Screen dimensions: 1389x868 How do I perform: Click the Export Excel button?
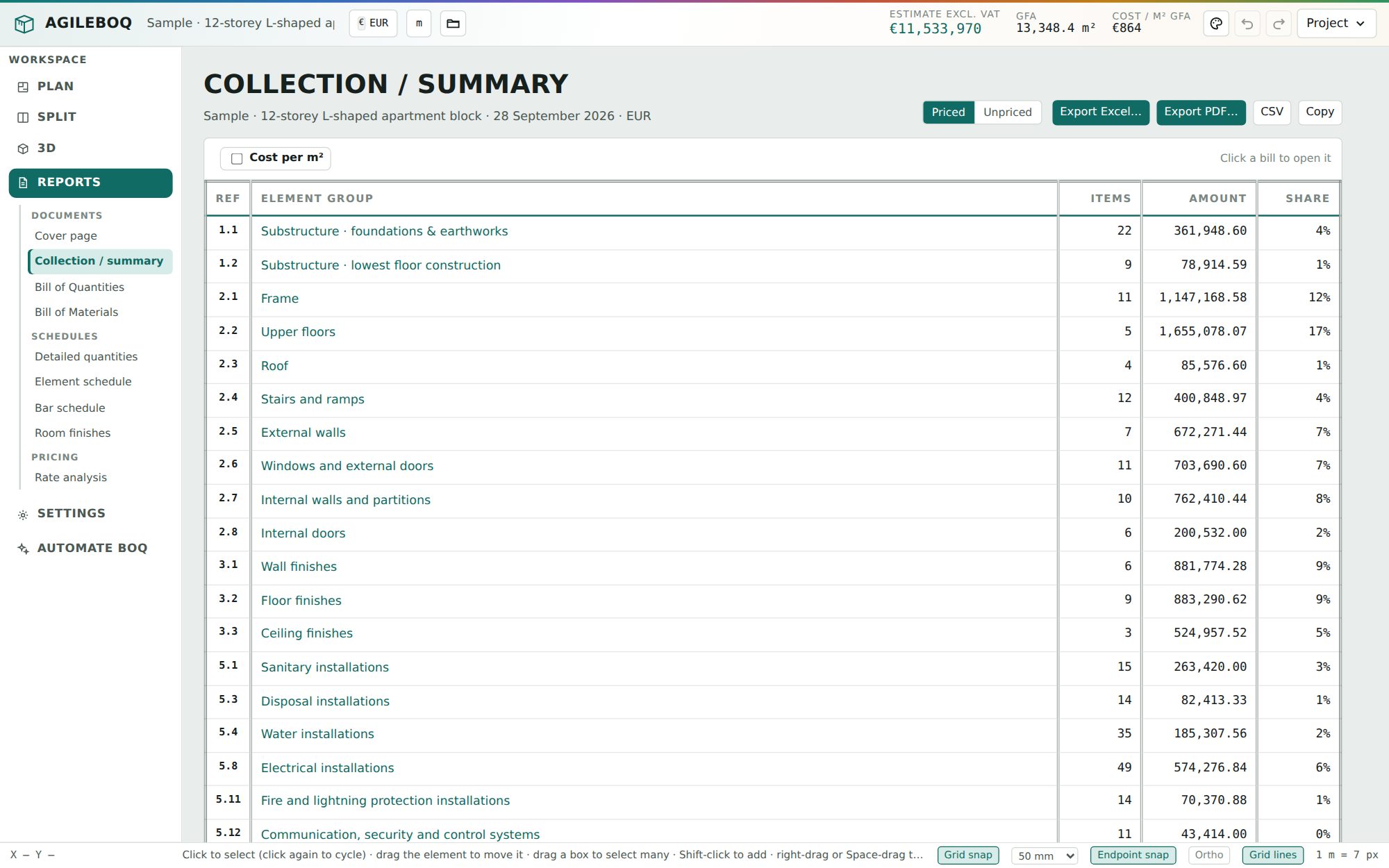click(1101, 112)
